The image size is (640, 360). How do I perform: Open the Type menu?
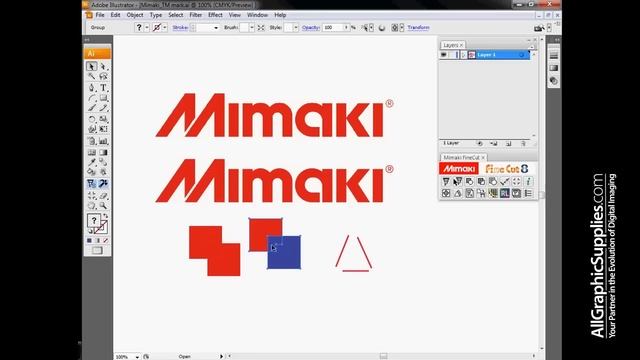pos(156,15)
